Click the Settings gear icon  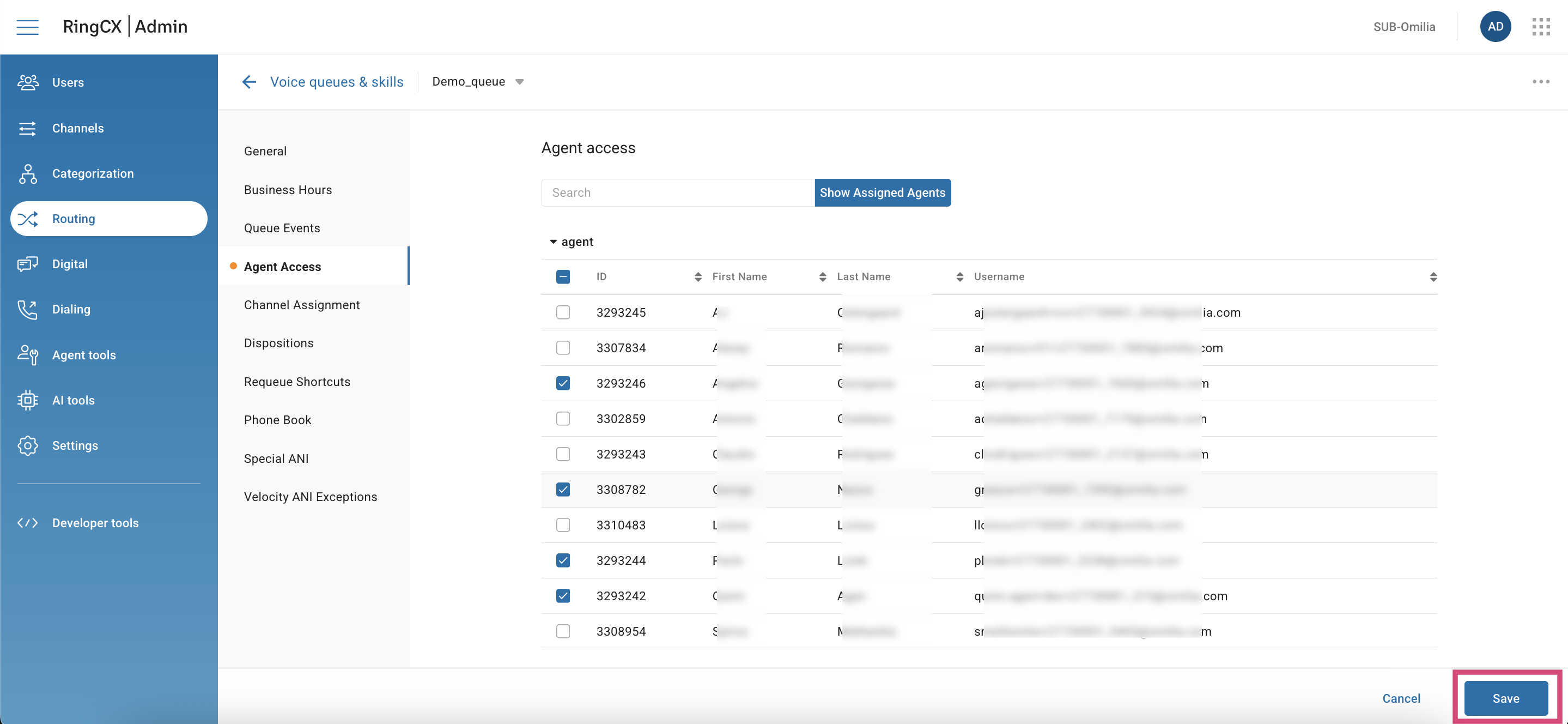(x=28, y=445)
